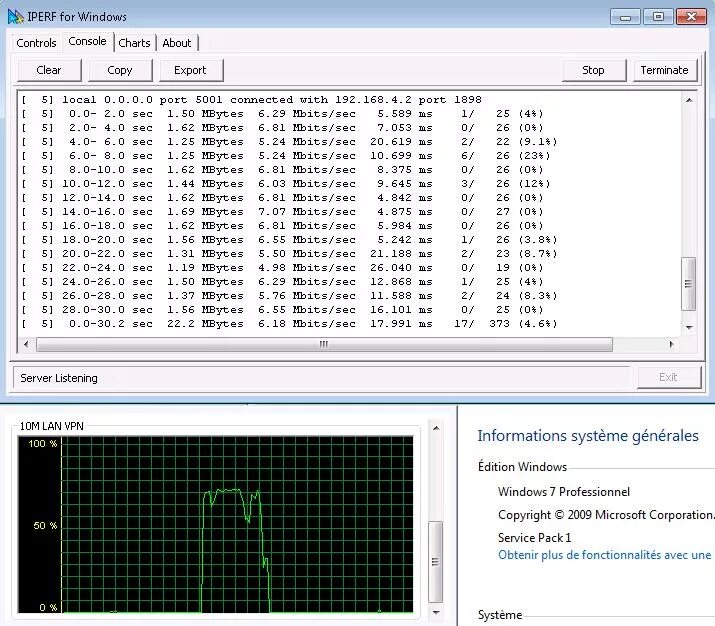The image size is (715, 626).
Task: Export the console results
Action: (x=191, y=70)
